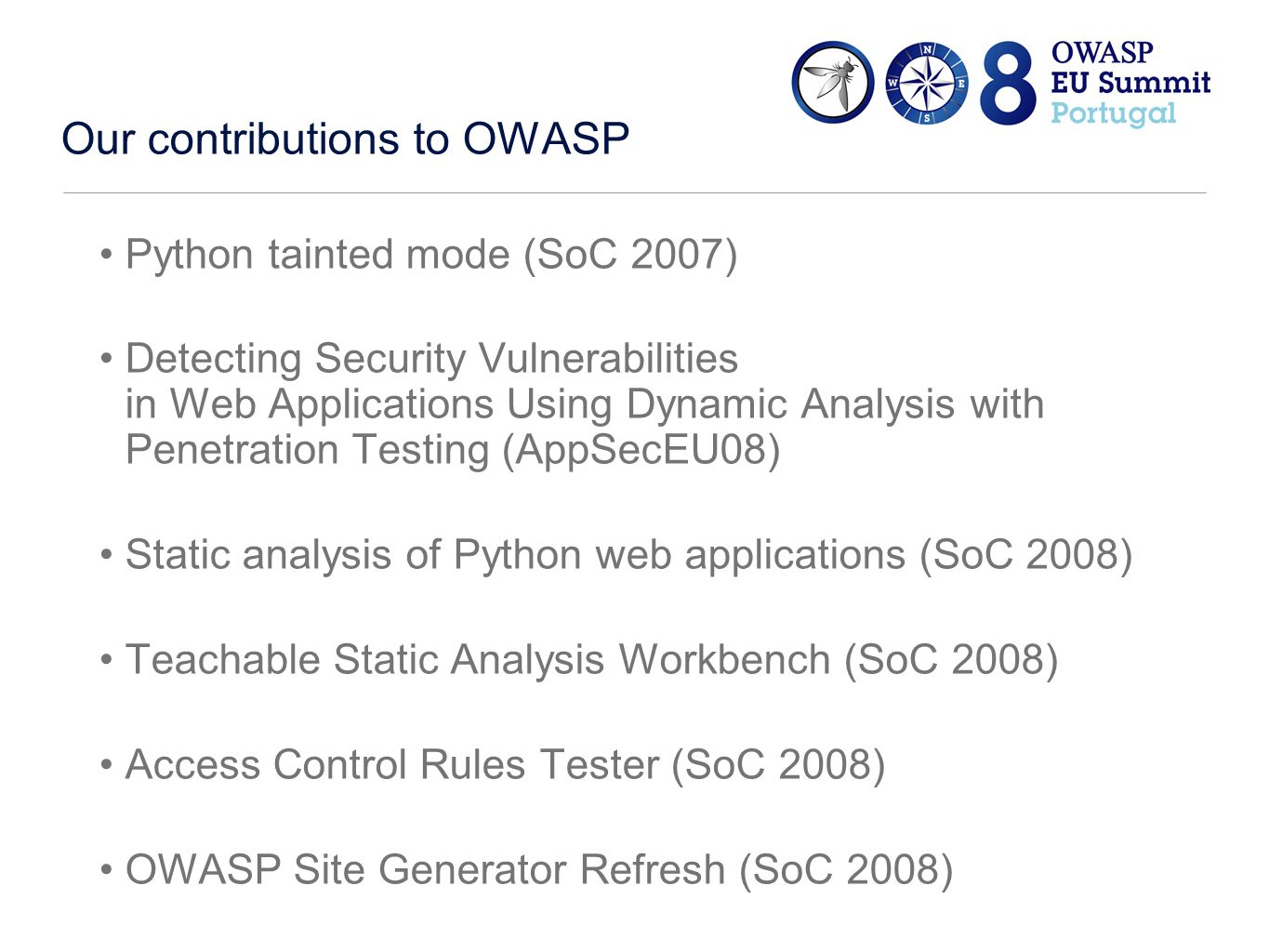Click the EU Summit text in the logo
The height and width of the screenshot is (952, 1269).
1130,83
